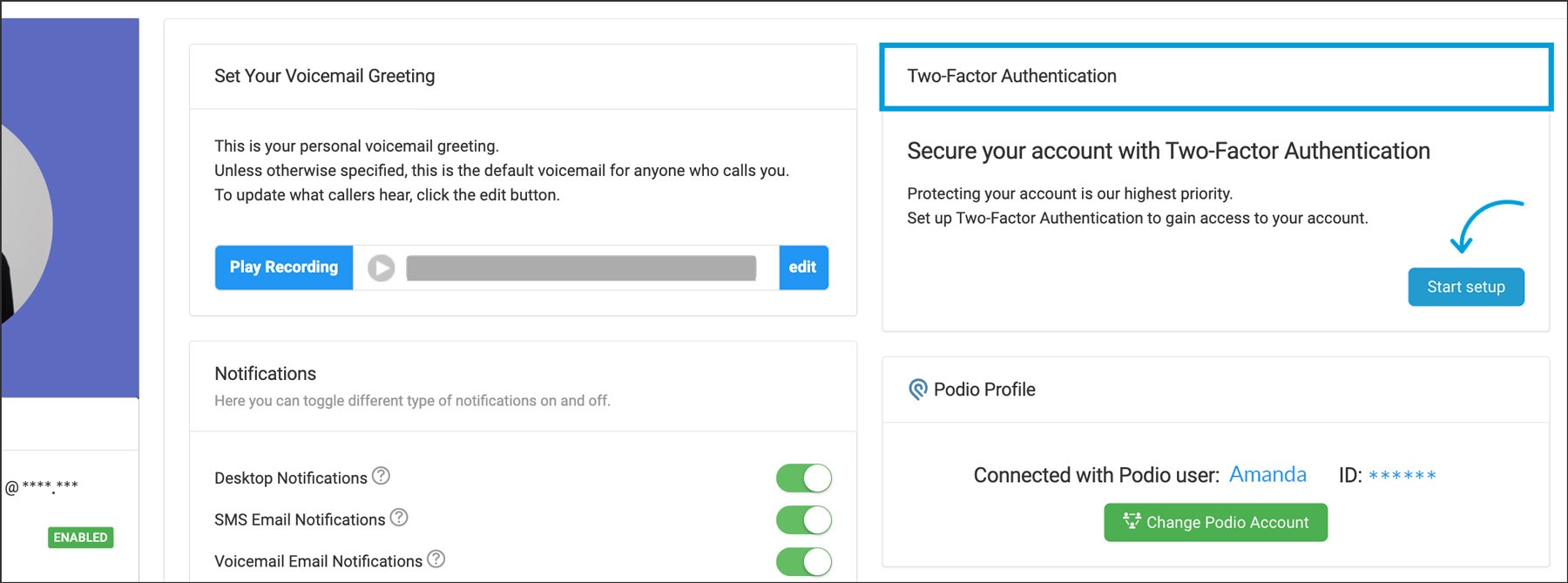Open the SMS Email Notifications help icon
The width and height of the screenshot is (1568, 583).
point(399,518)
